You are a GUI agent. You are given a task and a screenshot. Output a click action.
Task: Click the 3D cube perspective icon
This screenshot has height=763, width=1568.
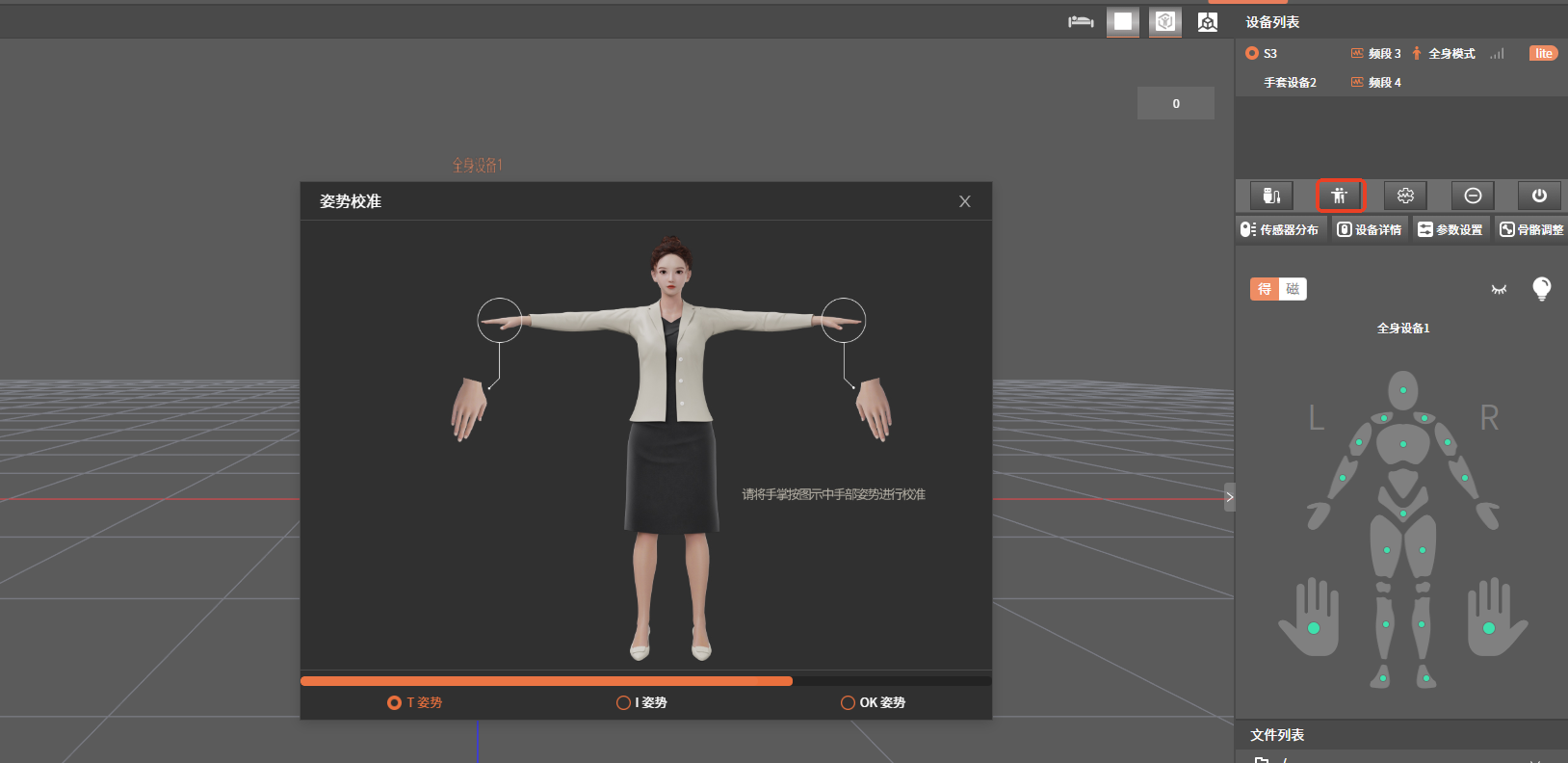pyautogui.click(x=1208, y=21)
